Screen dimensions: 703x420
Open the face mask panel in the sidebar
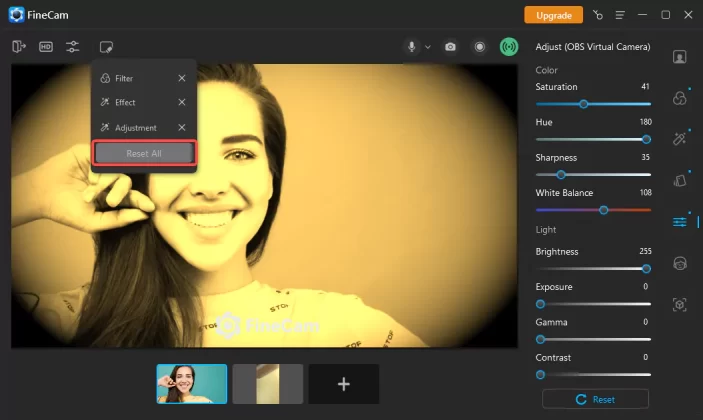point(680,263)
